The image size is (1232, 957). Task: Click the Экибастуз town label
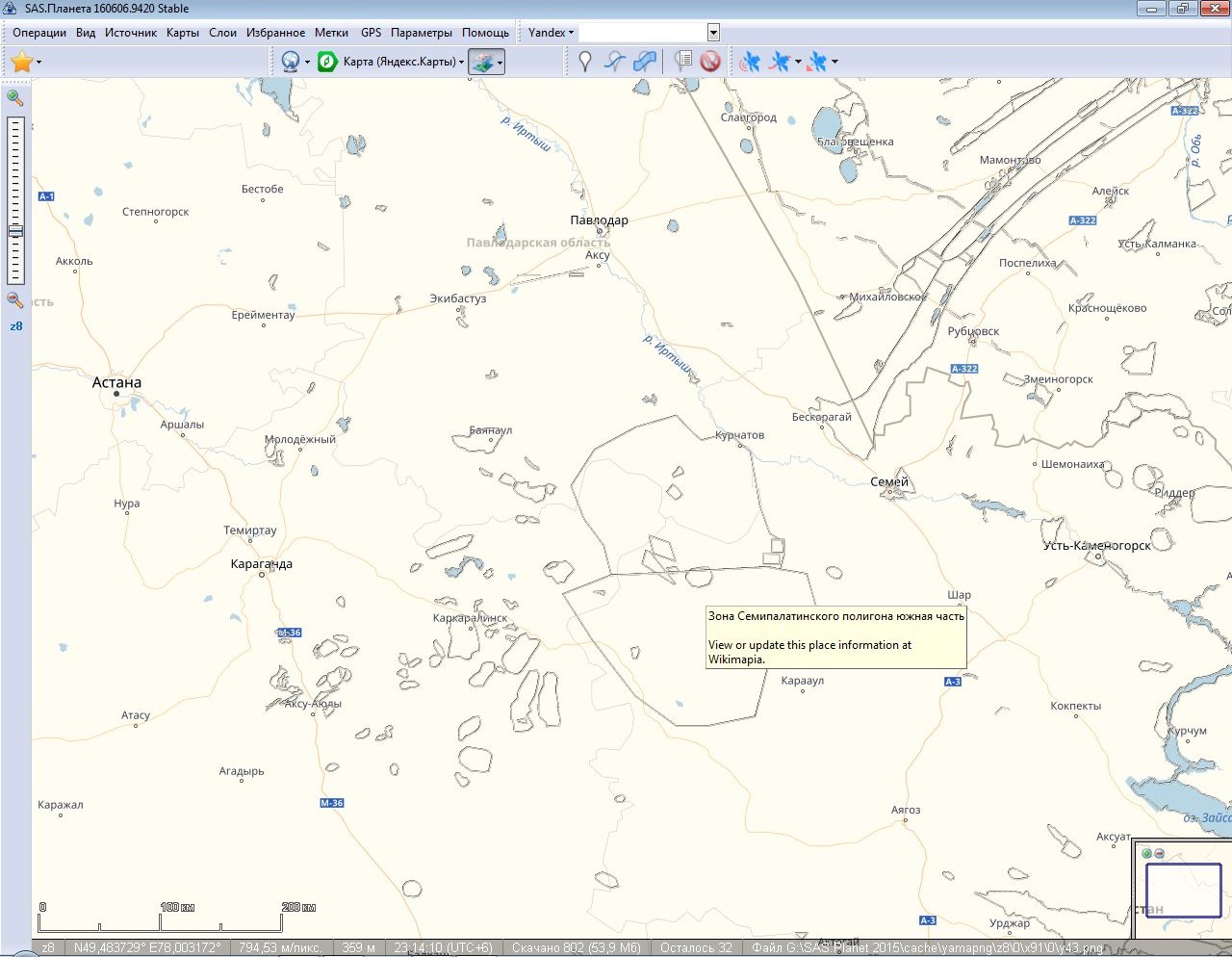[458, 298]
